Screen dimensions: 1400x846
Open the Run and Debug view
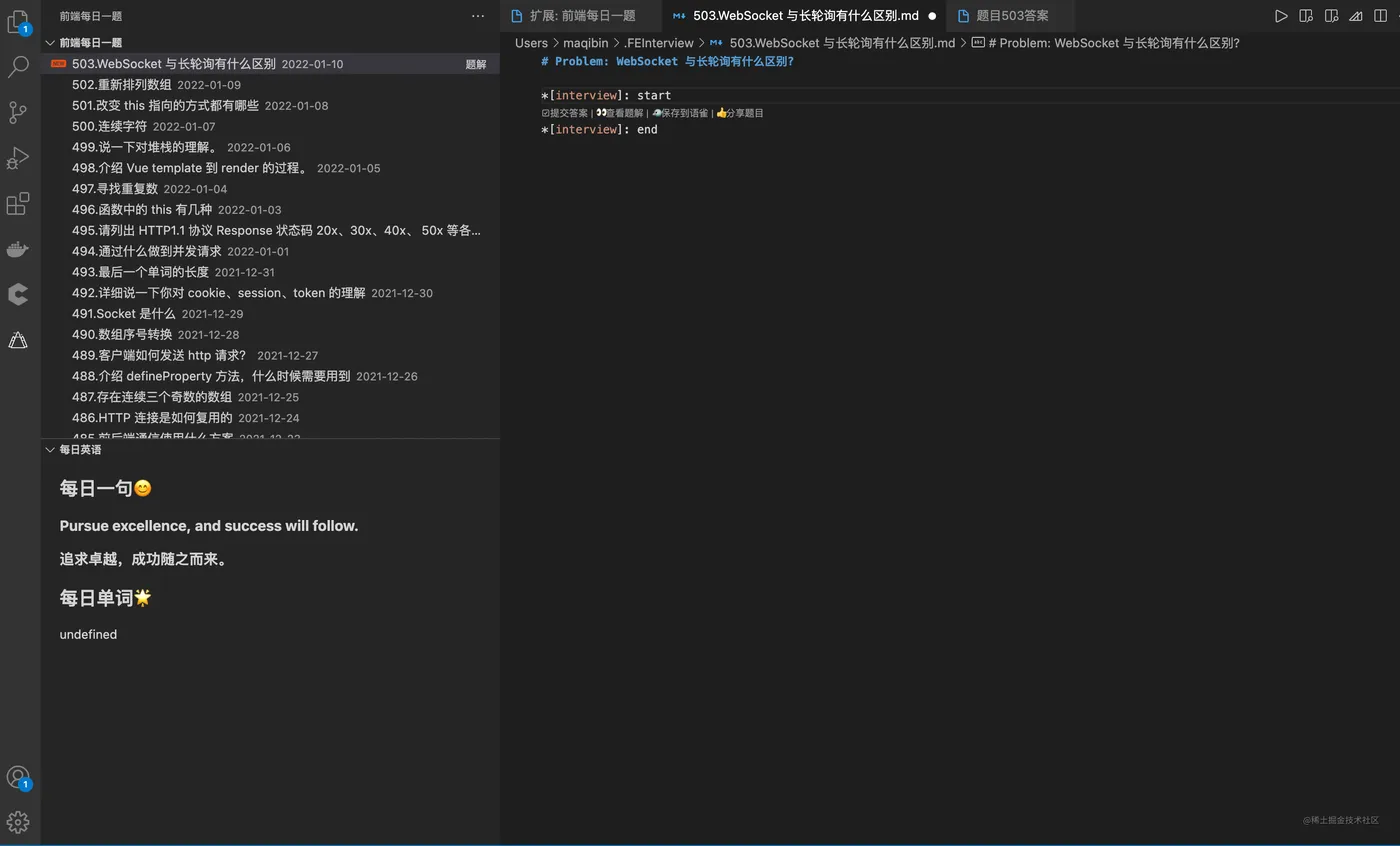[17, 158]
